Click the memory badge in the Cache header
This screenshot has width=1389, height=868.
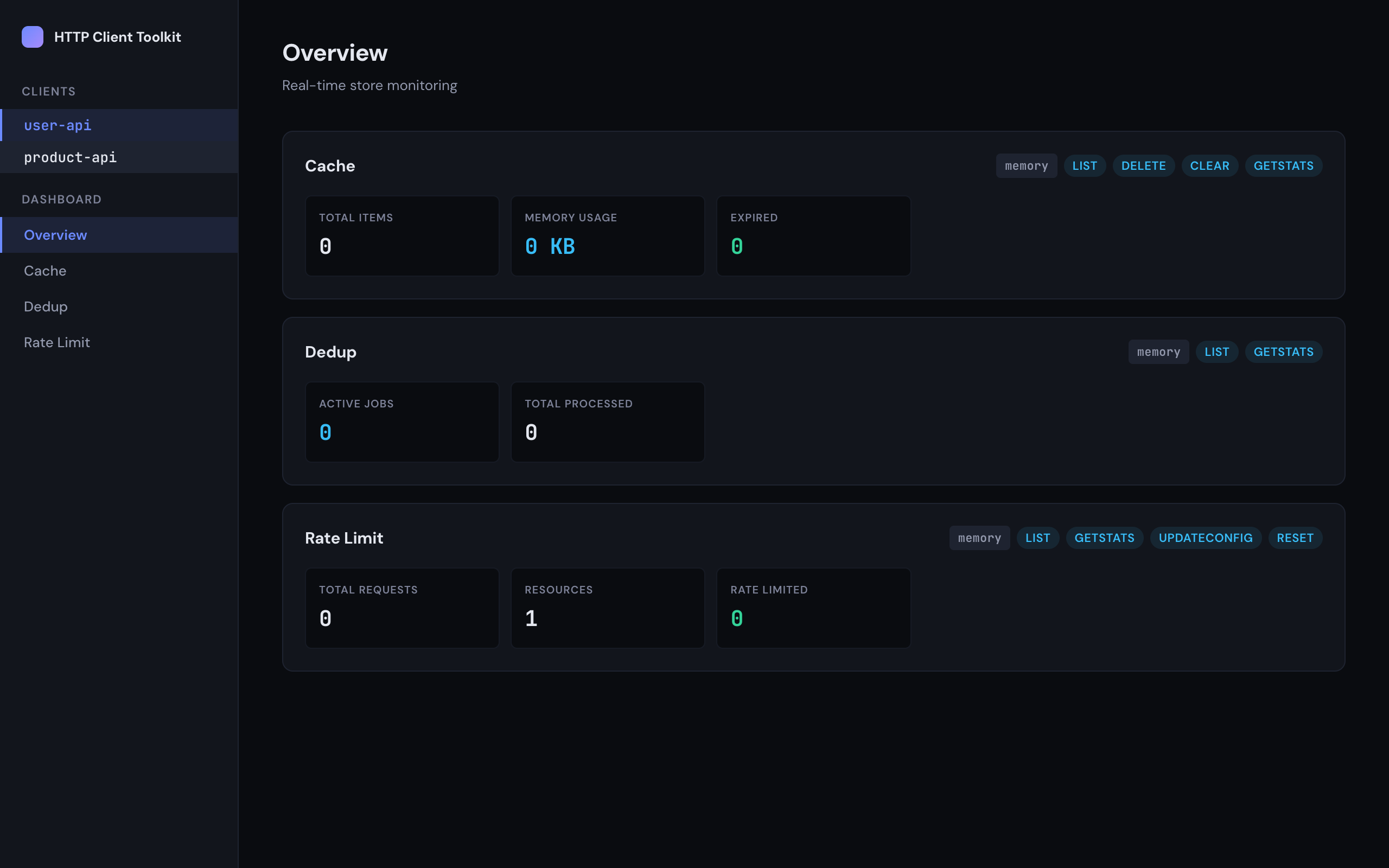click(x=1026, y=165)
